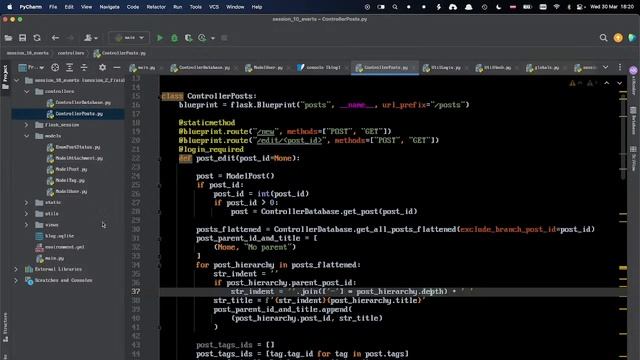The height and width of the screenshot is (360, 640).
Task: Switch to the ControllerDatabase.py editor tab
Action: [x=200, y=68]
